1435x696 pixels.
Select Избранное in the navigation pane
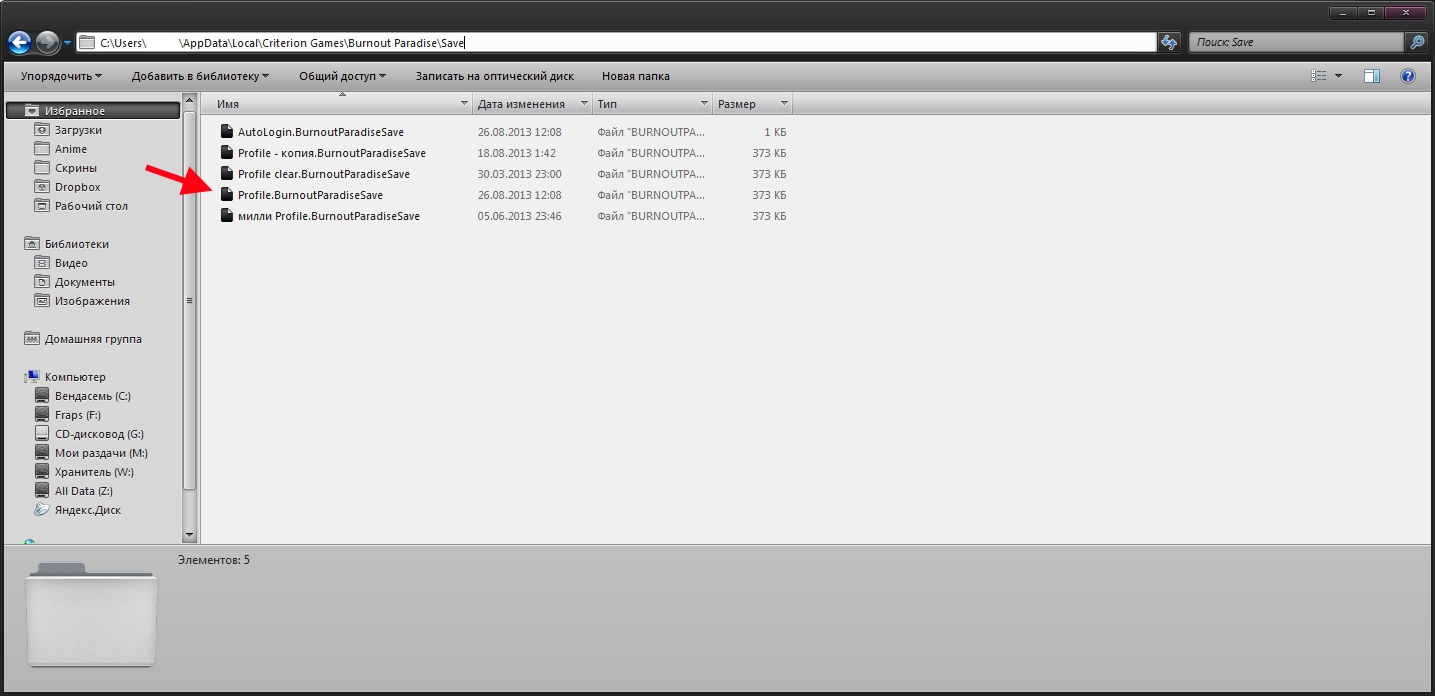pos(95,111)
